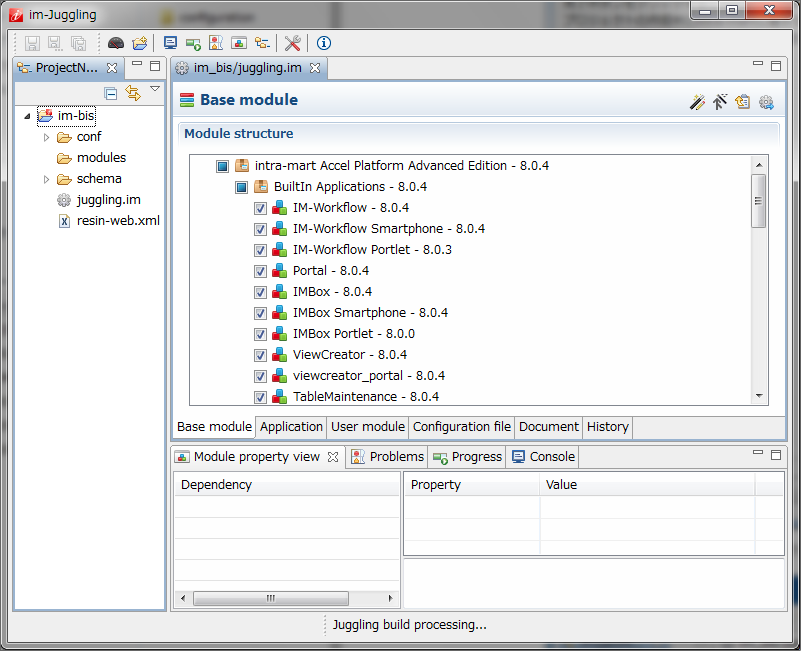The width and height of the screenshot is (801, 651).
Task: Click the Dependency scrollbar right arrow
Action: [x=390, y=598]
